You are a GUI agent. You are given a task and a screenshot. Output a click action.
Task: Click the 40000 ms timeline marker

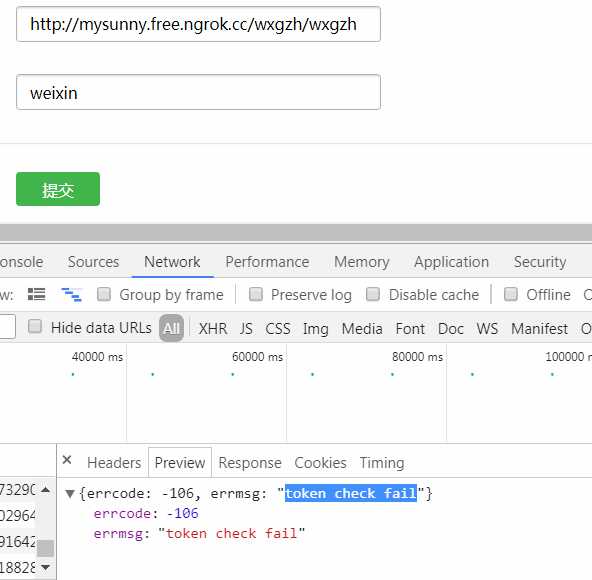click(97, 356)
